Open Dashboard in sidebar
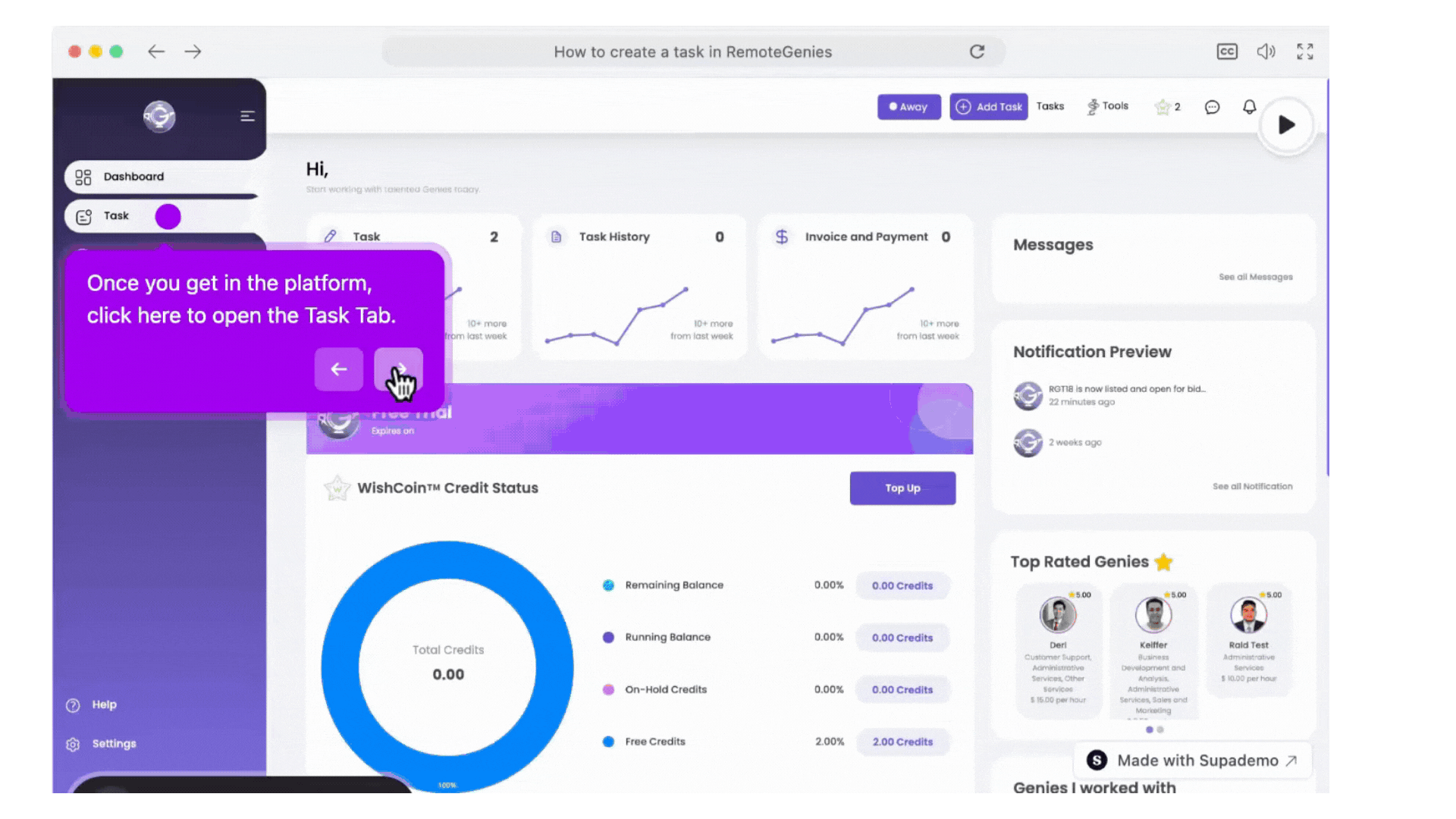The height and width of the screenshot is (819, 1456). tap(162, 177)
